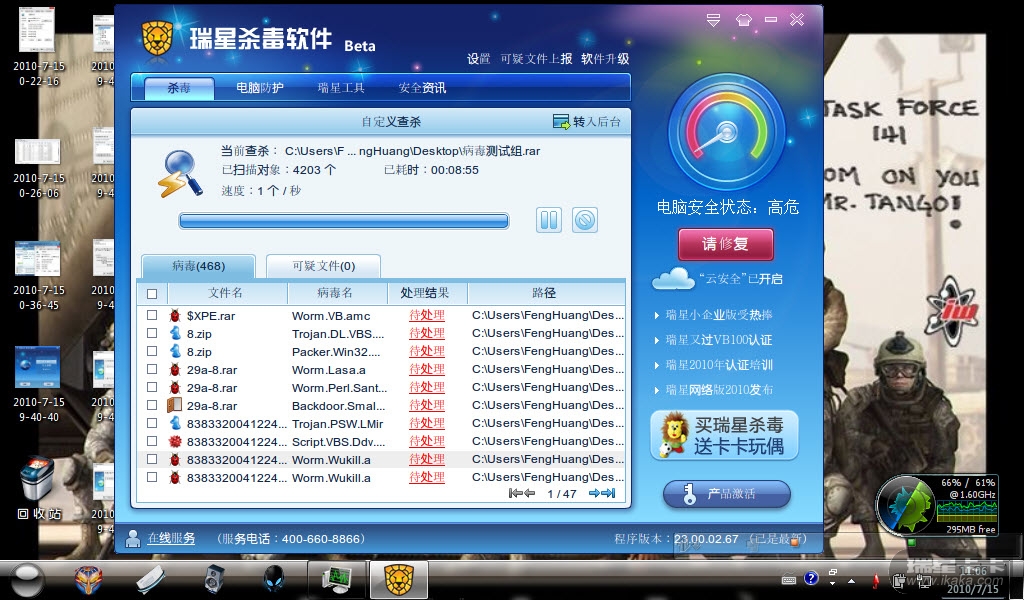Click the door icon for Backdoor.Smal row
1024x600 pixels.
174,405
